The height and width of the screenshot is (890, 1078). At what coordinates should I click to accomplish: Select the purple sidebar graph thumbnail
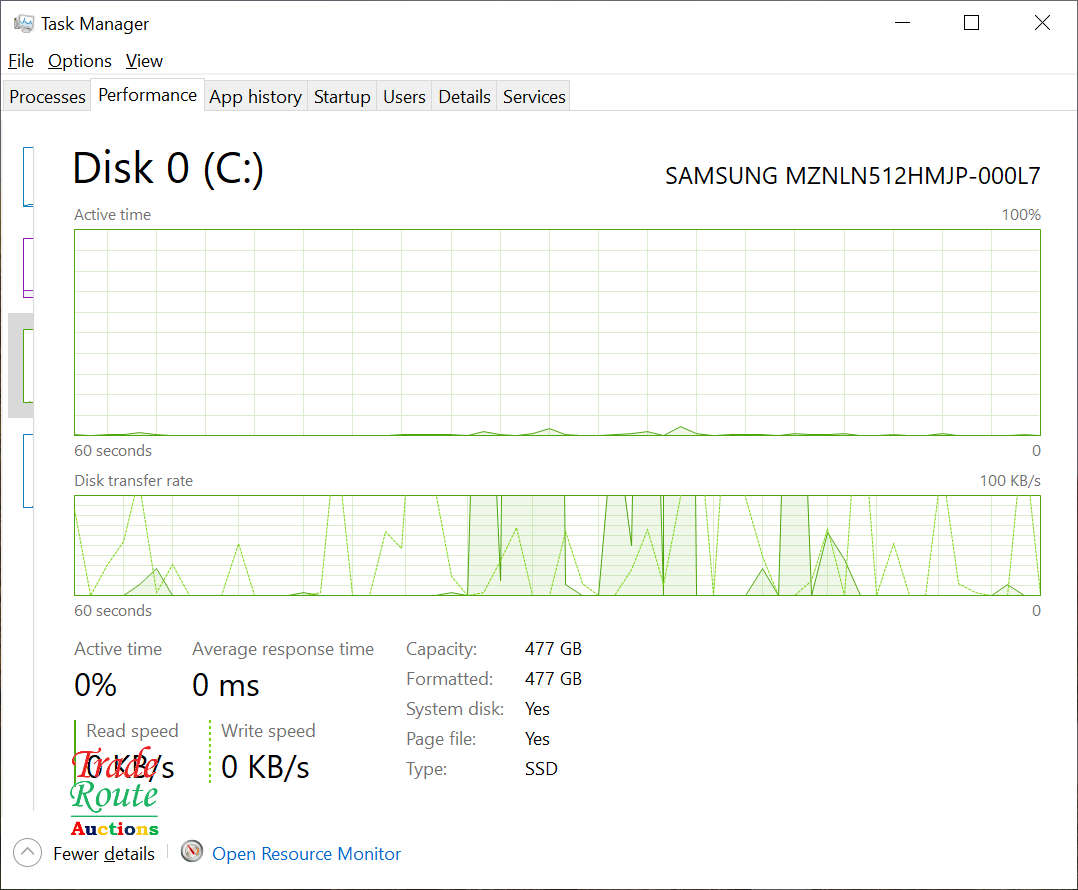(x=28, y=267)
